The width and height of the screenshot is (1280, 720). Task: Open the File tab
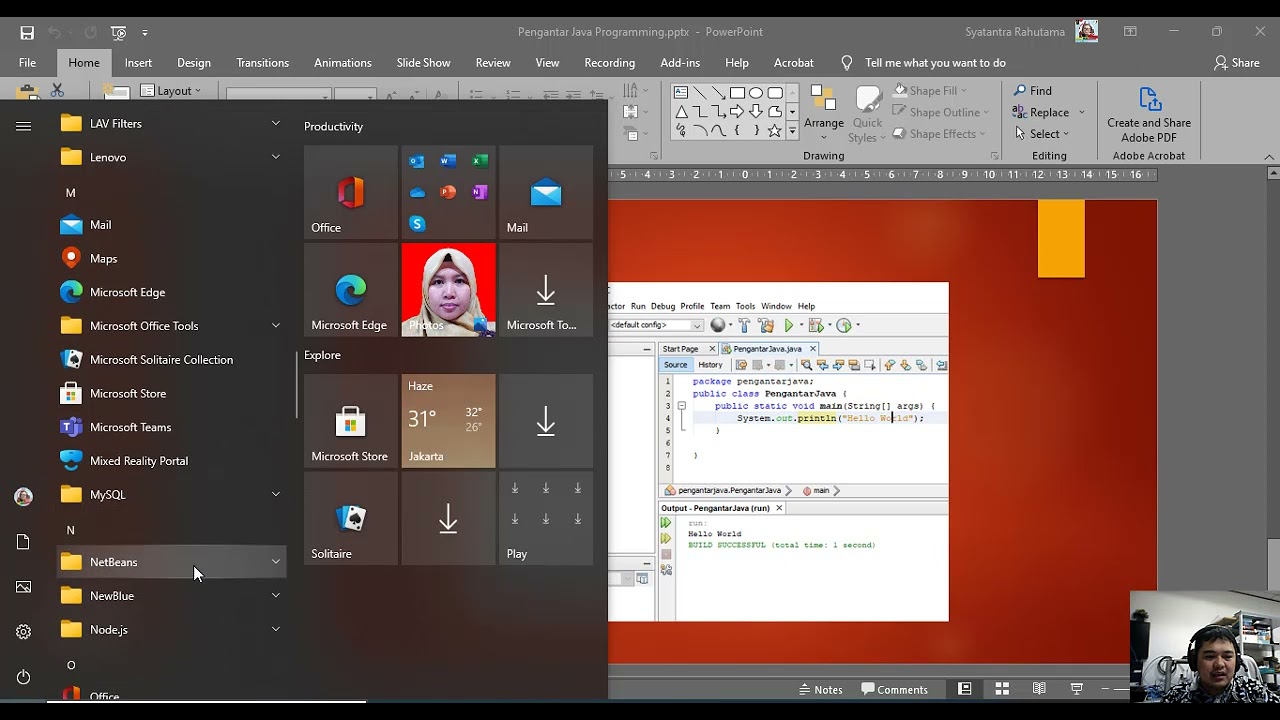tap(27, 63)
